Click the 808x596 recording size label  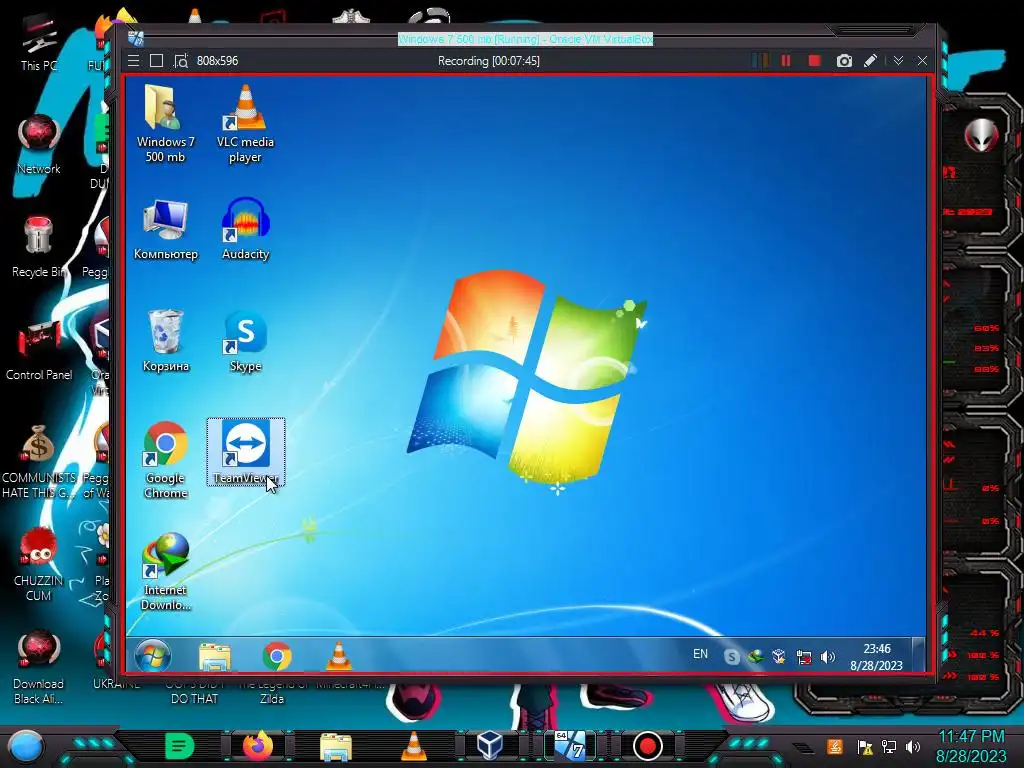tap(217, 61)
